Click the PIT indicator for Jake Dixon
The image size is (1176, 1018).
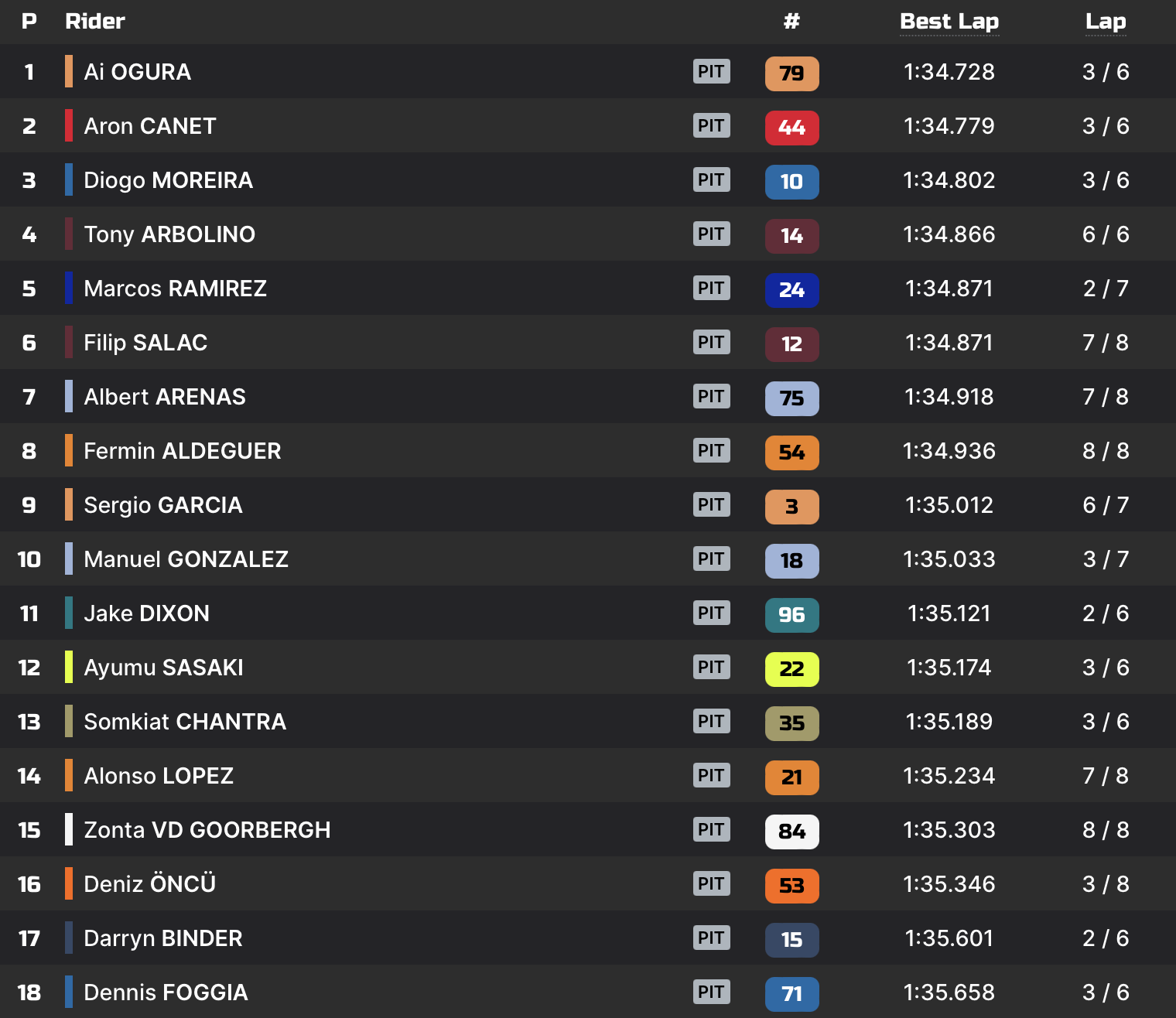pyautogui.click(x=711, y=613)
